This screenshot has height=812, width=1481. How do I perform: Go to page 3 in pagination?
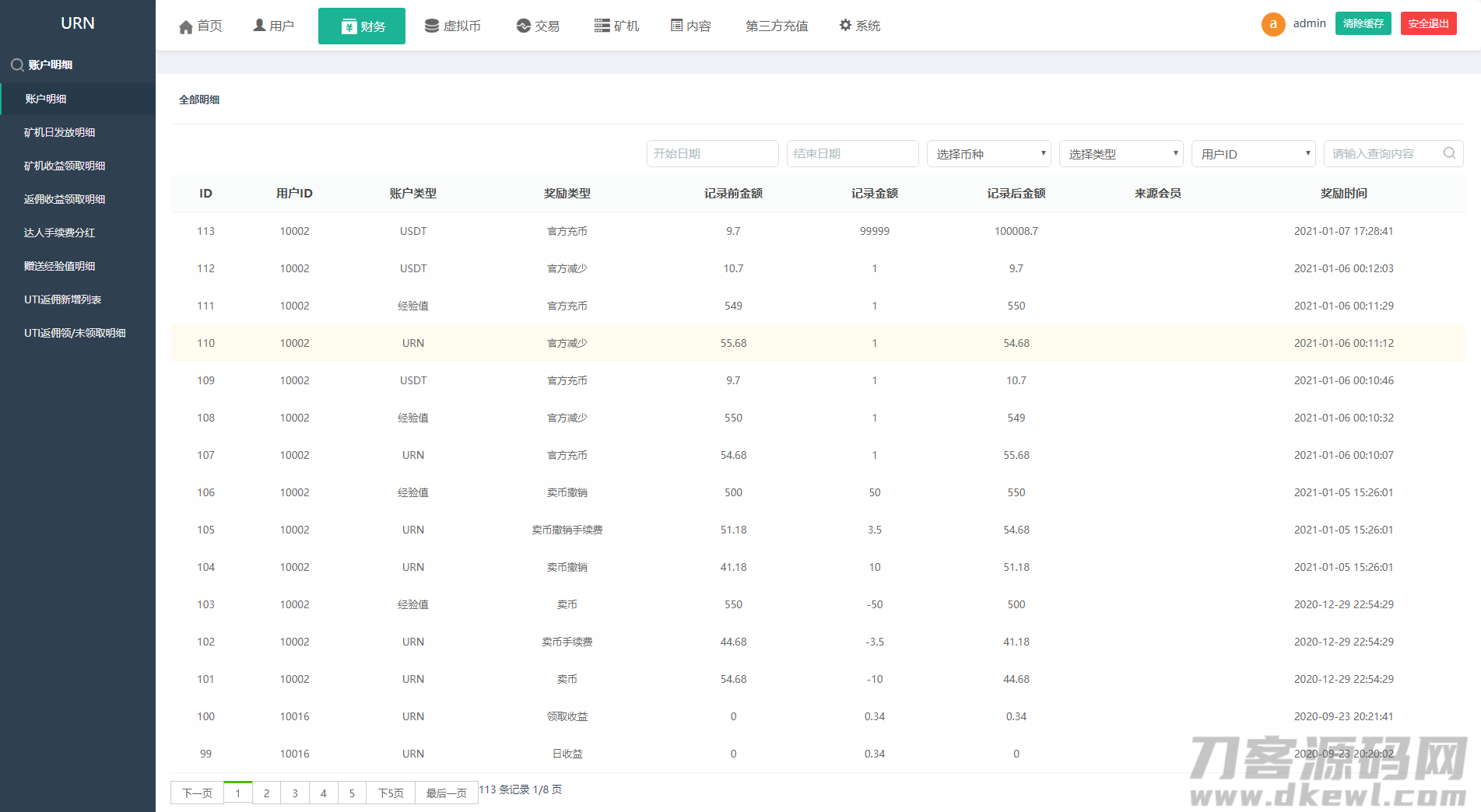pyautogui.click(x=295, y=793)
